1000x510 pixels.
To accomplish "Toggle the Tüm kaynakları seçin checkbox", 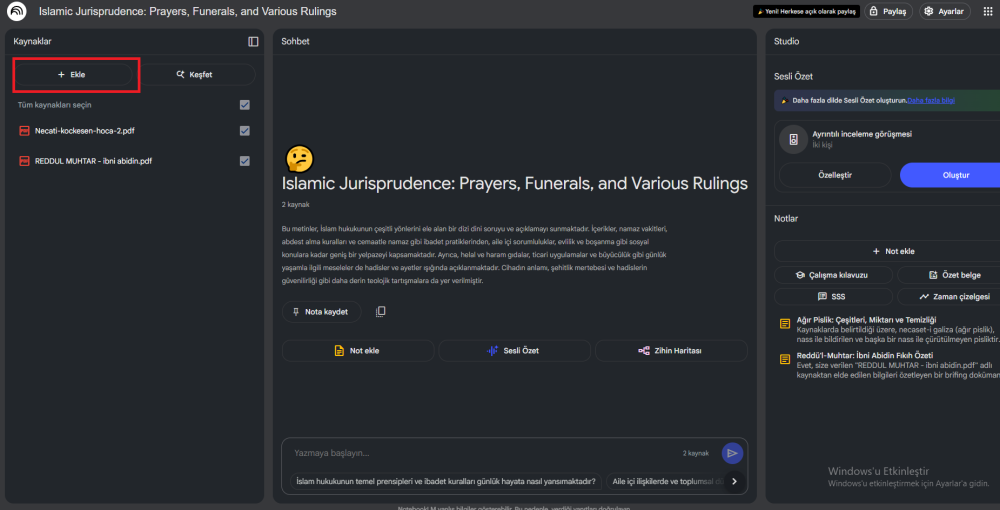I will point(244,105).
